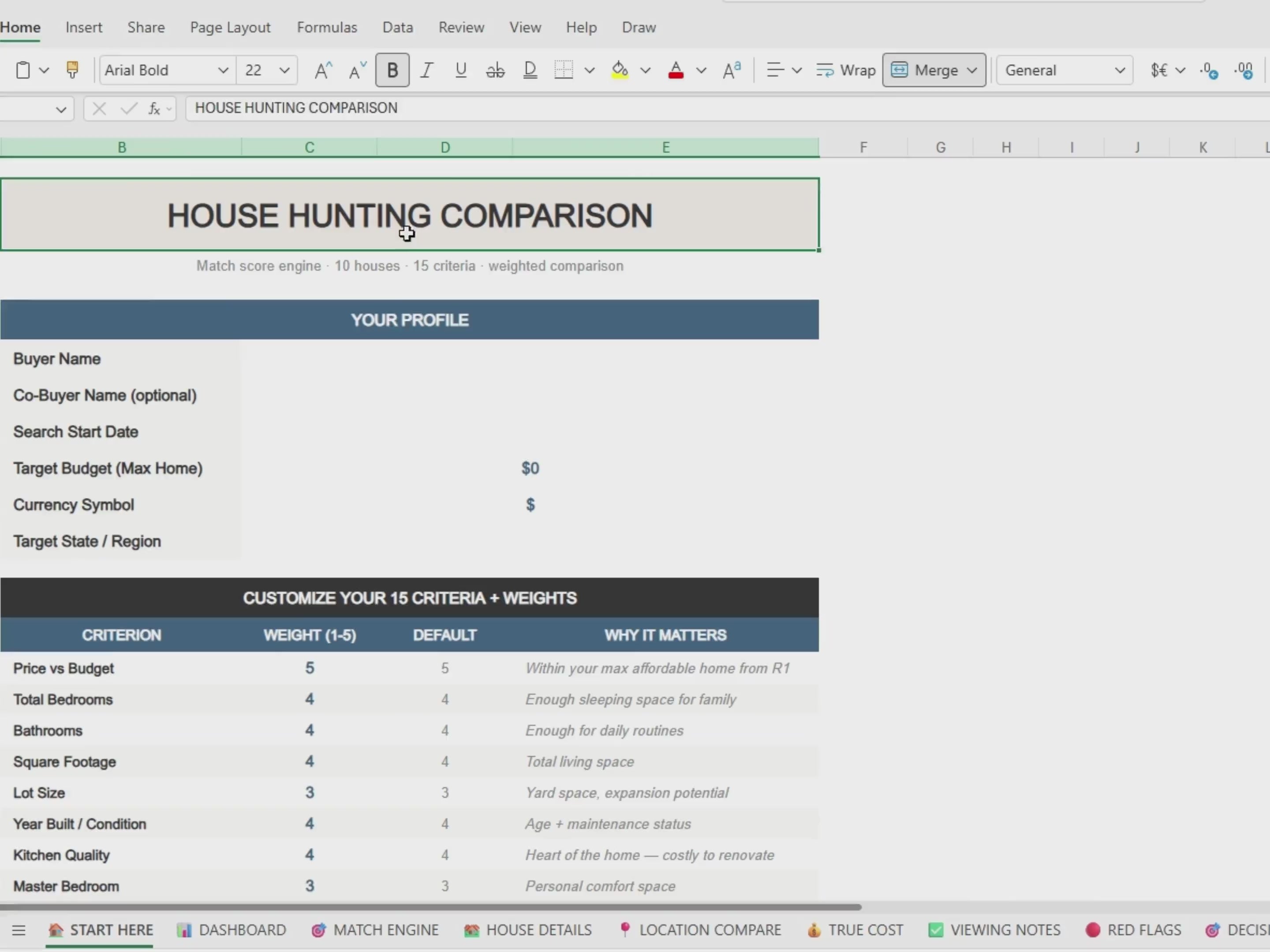Open the Help ribbon tab
The height and width of the screenshot is (952, 1270).
[582, 27]
